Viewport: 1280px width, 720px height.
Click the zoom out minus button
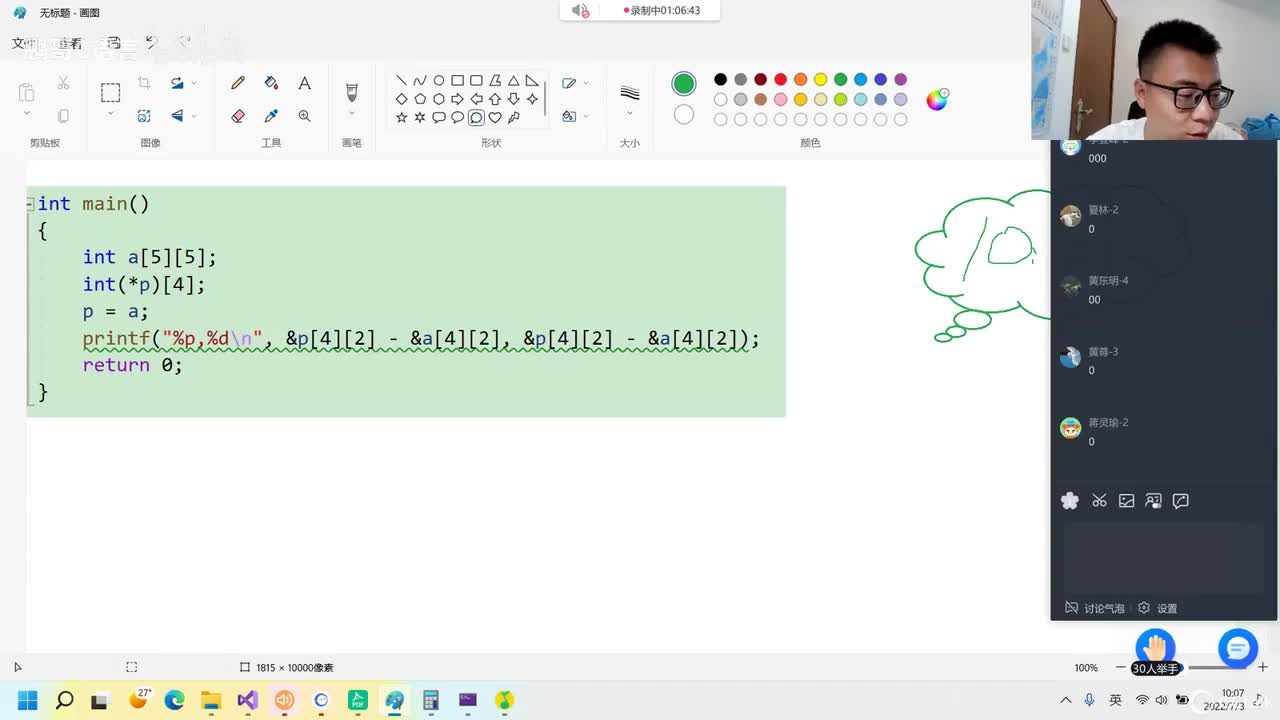click(1120, 667)
